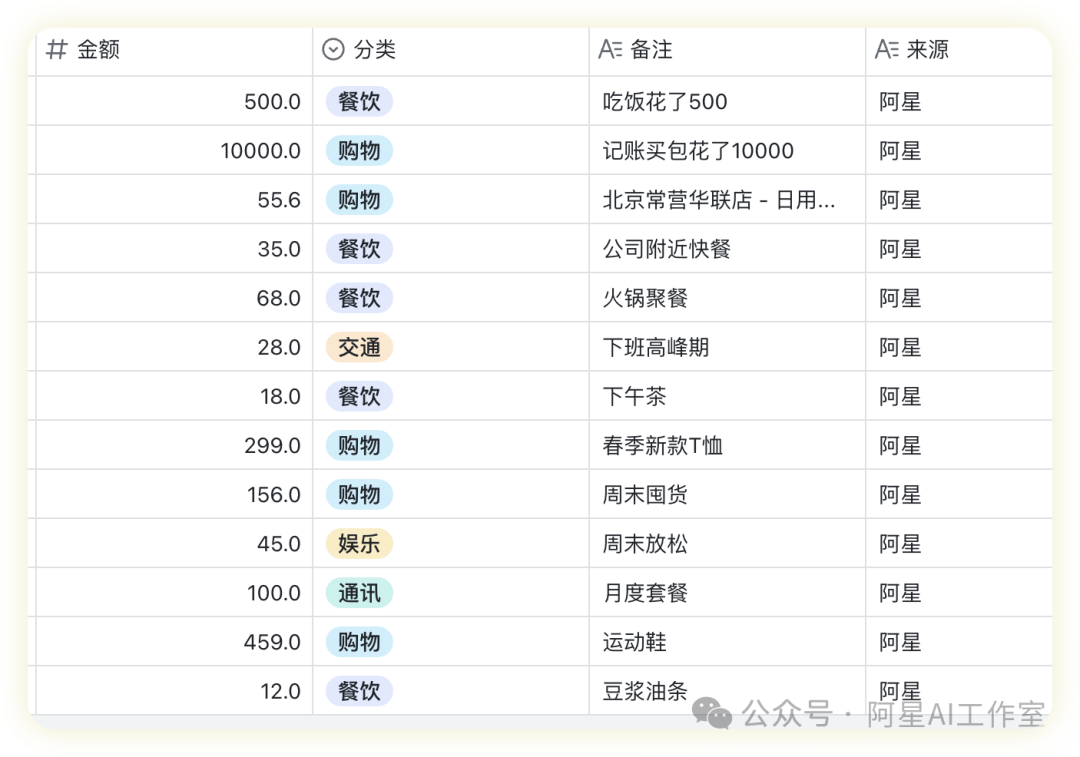Click the WeChat logo in the watermark

tap(713, 713)
